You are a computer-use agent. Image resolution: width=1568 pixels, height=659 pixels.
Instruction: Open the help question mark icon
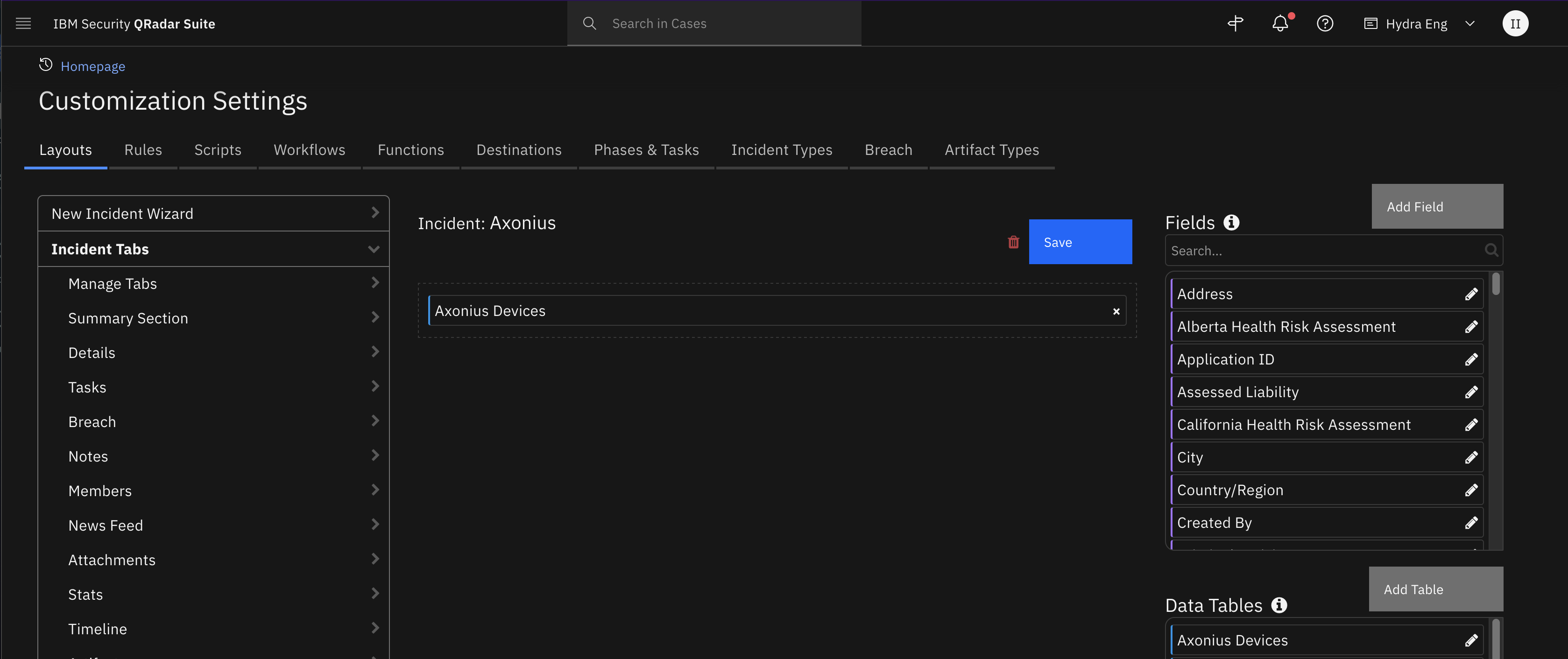[x=1325, y=24]
